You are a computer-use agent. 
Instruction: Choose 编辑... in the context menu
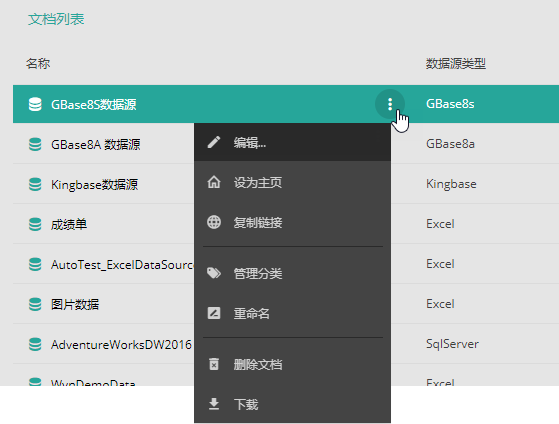pos(292,142)
